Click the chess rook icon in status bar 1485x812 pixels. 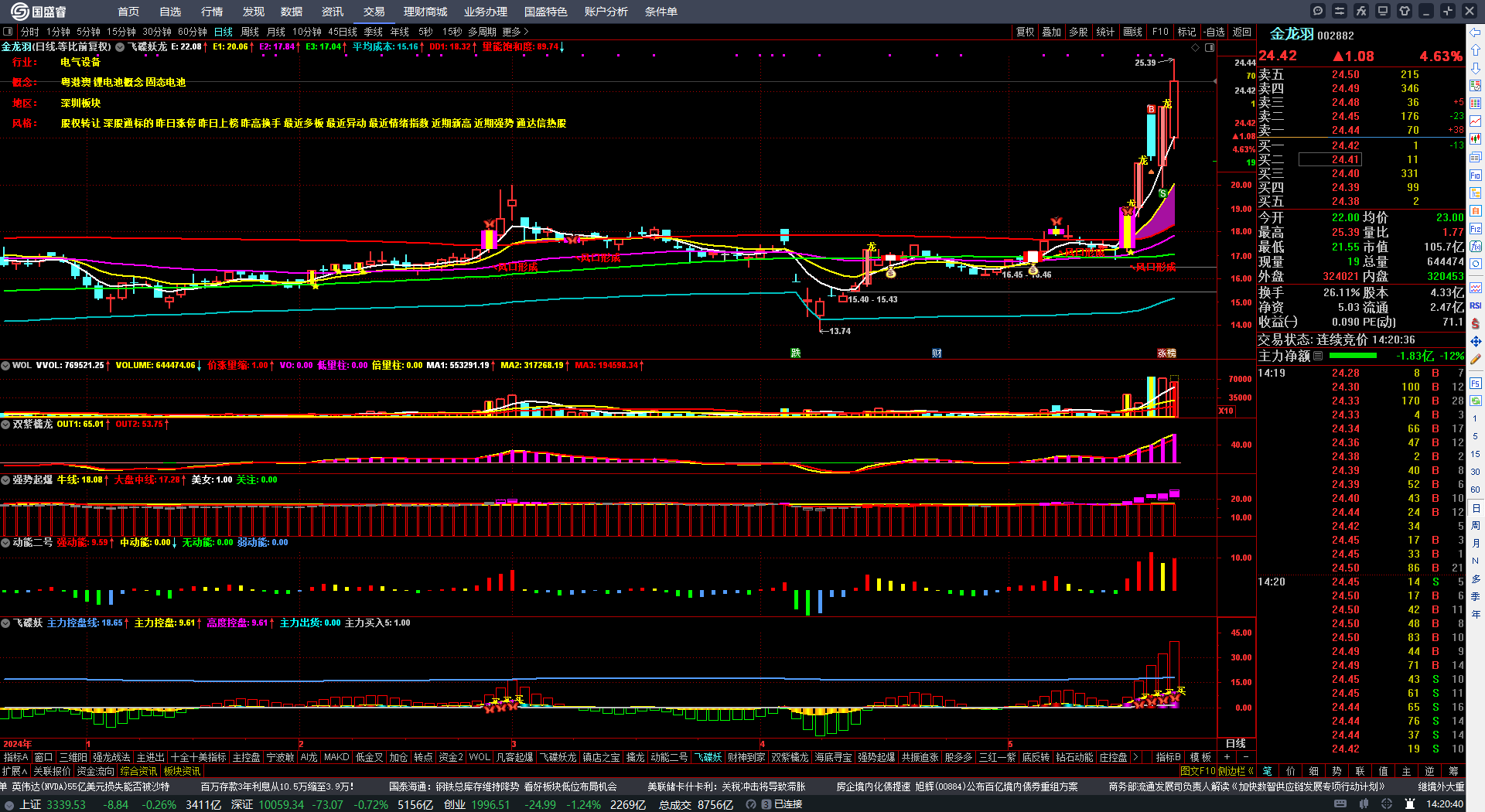1409,804
